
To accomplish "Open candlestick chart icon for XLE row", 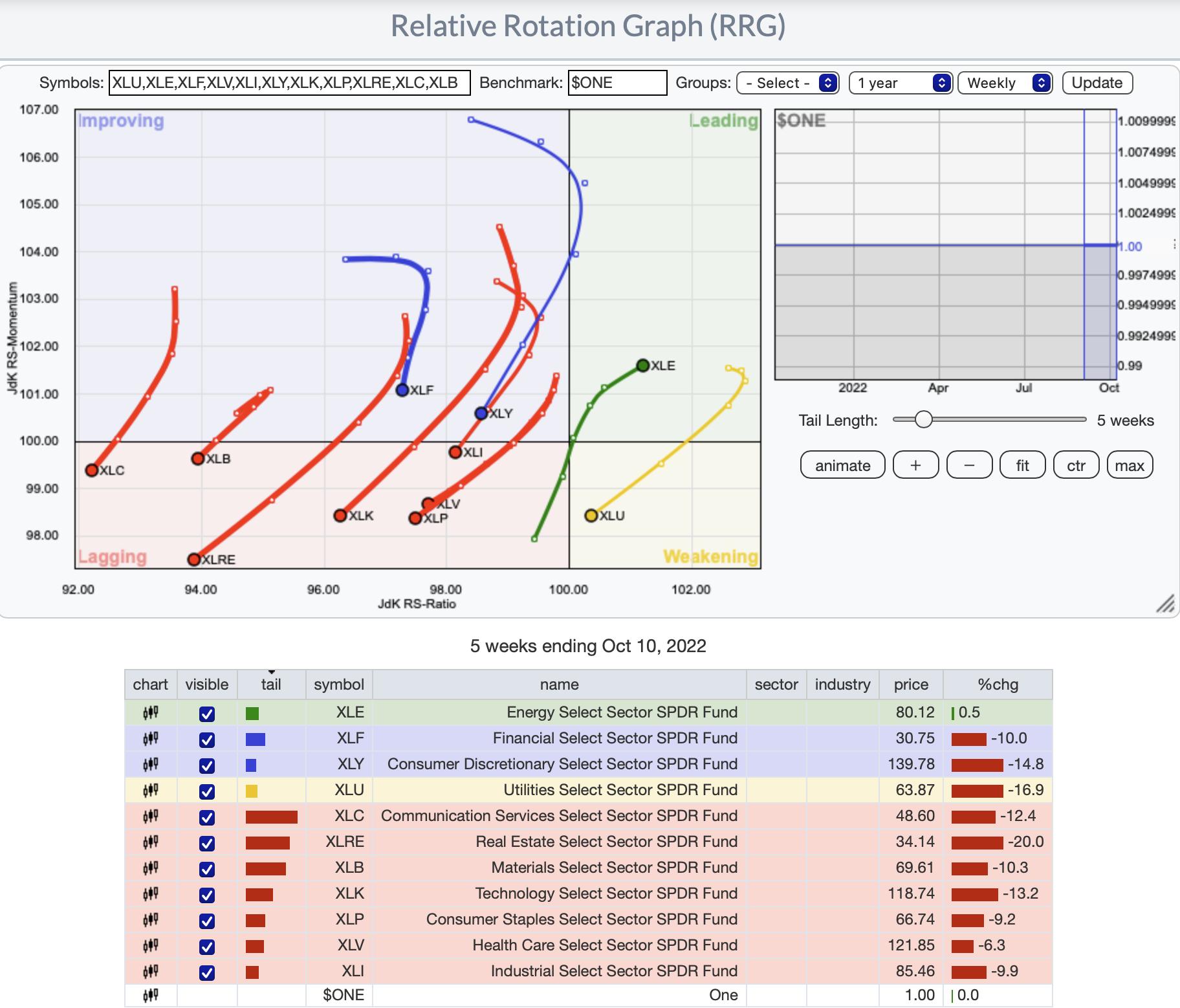I will click(x=150, y=713).
